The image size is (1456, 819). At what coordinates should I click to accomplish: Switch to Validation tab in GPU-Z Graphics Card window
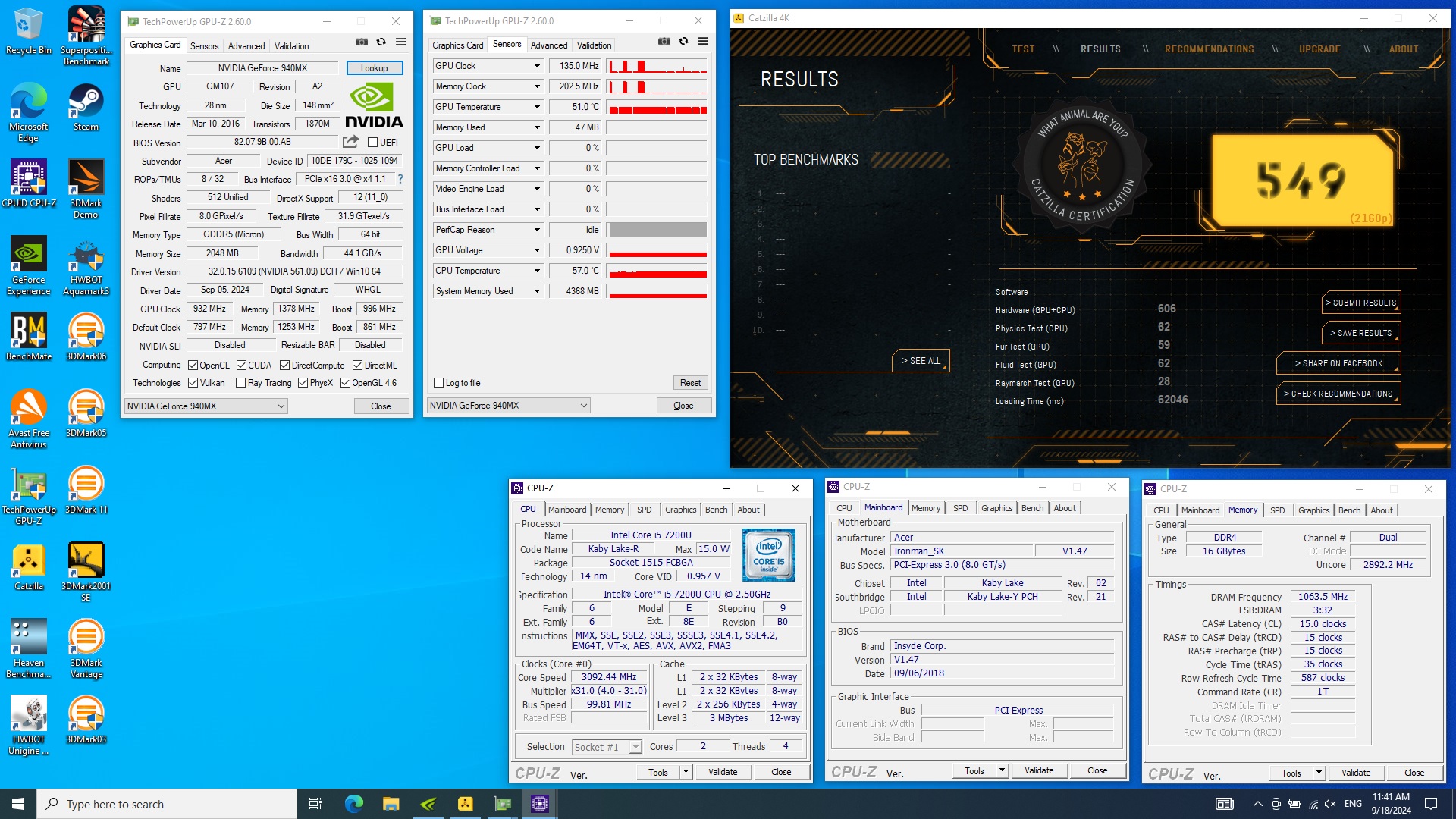291,46
